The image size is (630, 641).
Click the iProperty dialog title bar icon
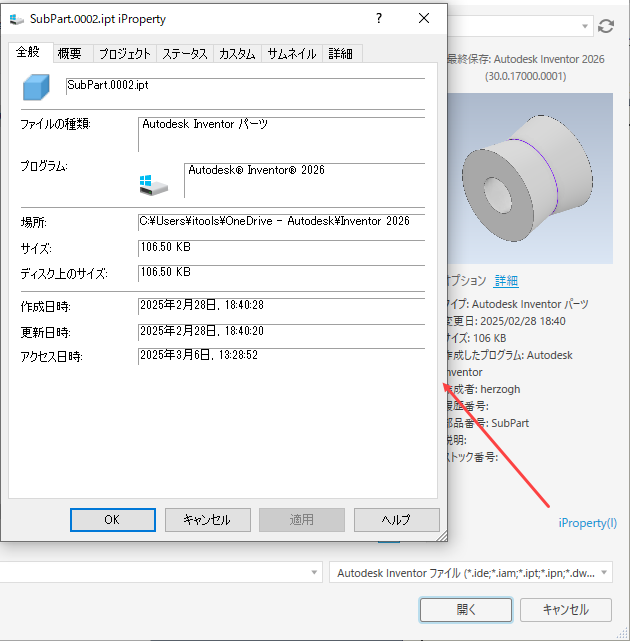pyautogui.click(x=16, y=19)
